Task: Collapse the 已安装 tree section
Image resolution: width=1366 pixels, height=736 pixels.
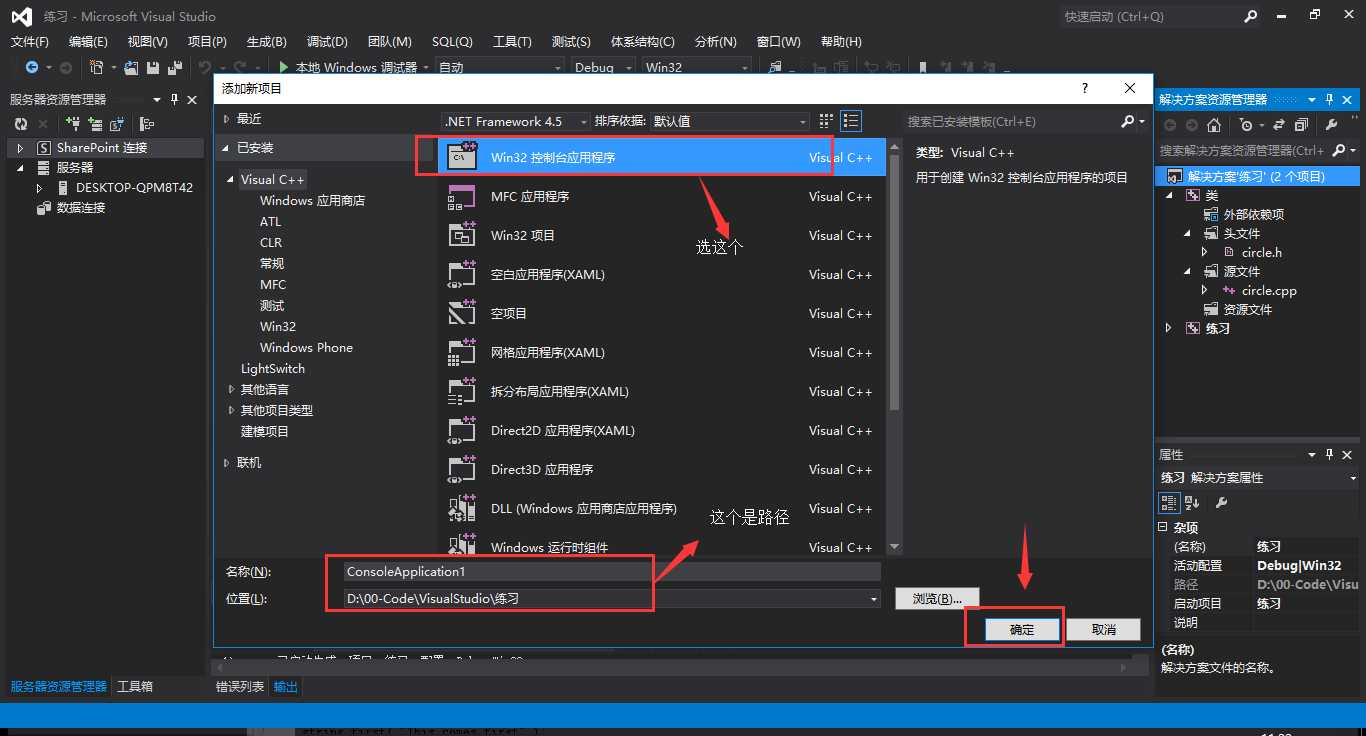Action: pos(226,148)
